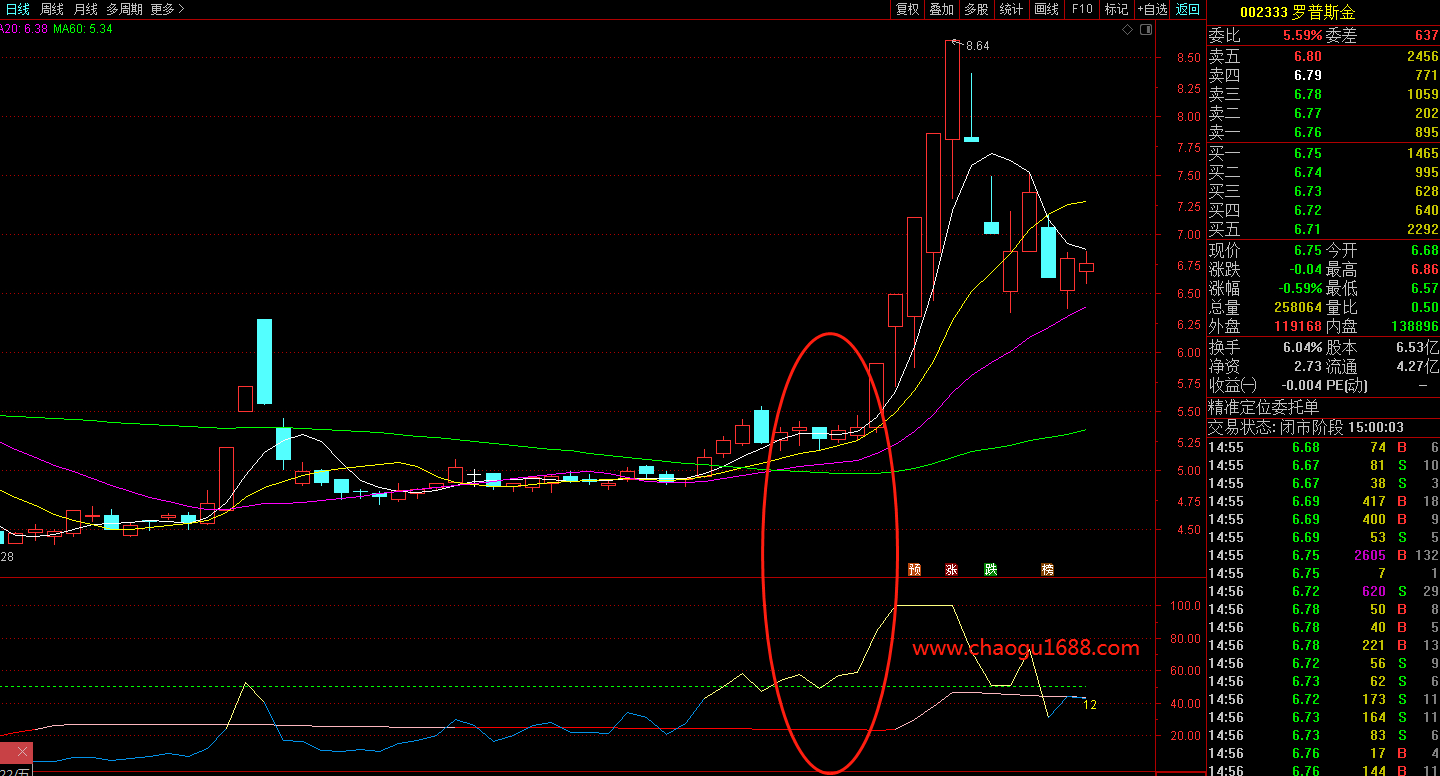Click the 精准定位委托单 link
The height and width of the screenshot is (776, 1440).
[1264, 407]
